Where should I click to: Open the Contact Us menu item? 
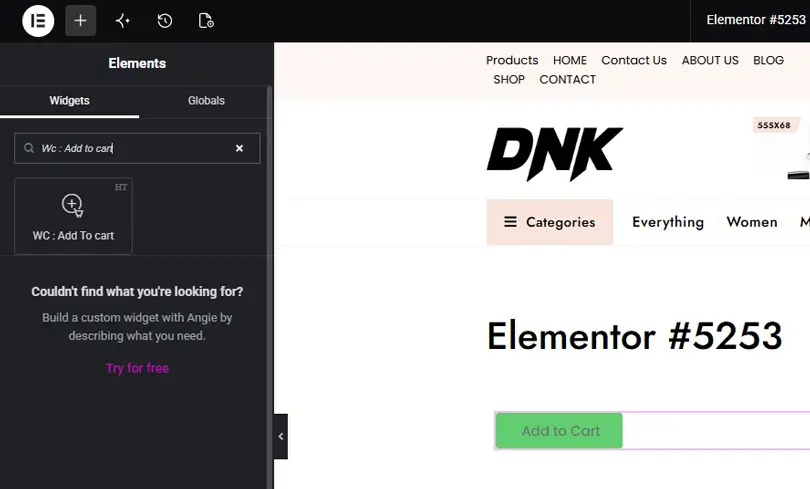pyautogui.click(x=634, y=60)
